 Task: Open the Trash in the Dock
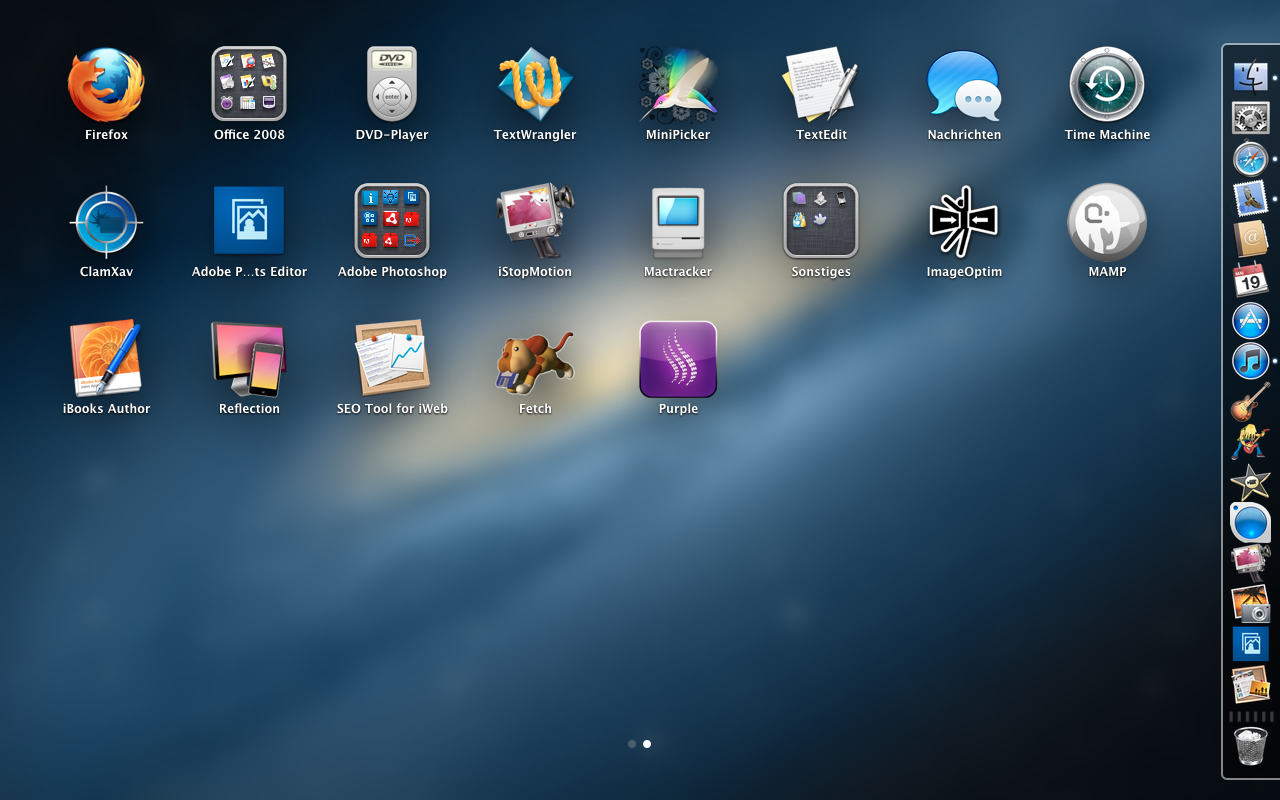1250,746
